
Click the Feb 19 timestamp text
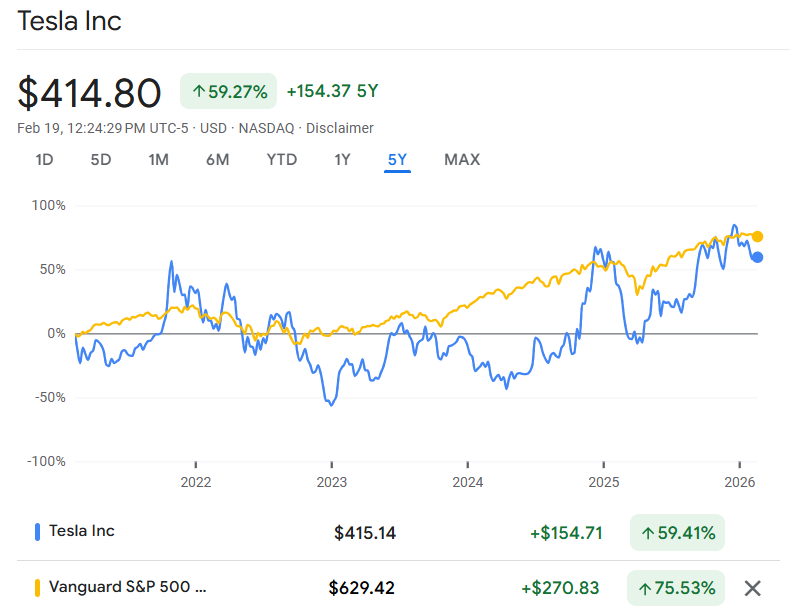pos(103,128)
